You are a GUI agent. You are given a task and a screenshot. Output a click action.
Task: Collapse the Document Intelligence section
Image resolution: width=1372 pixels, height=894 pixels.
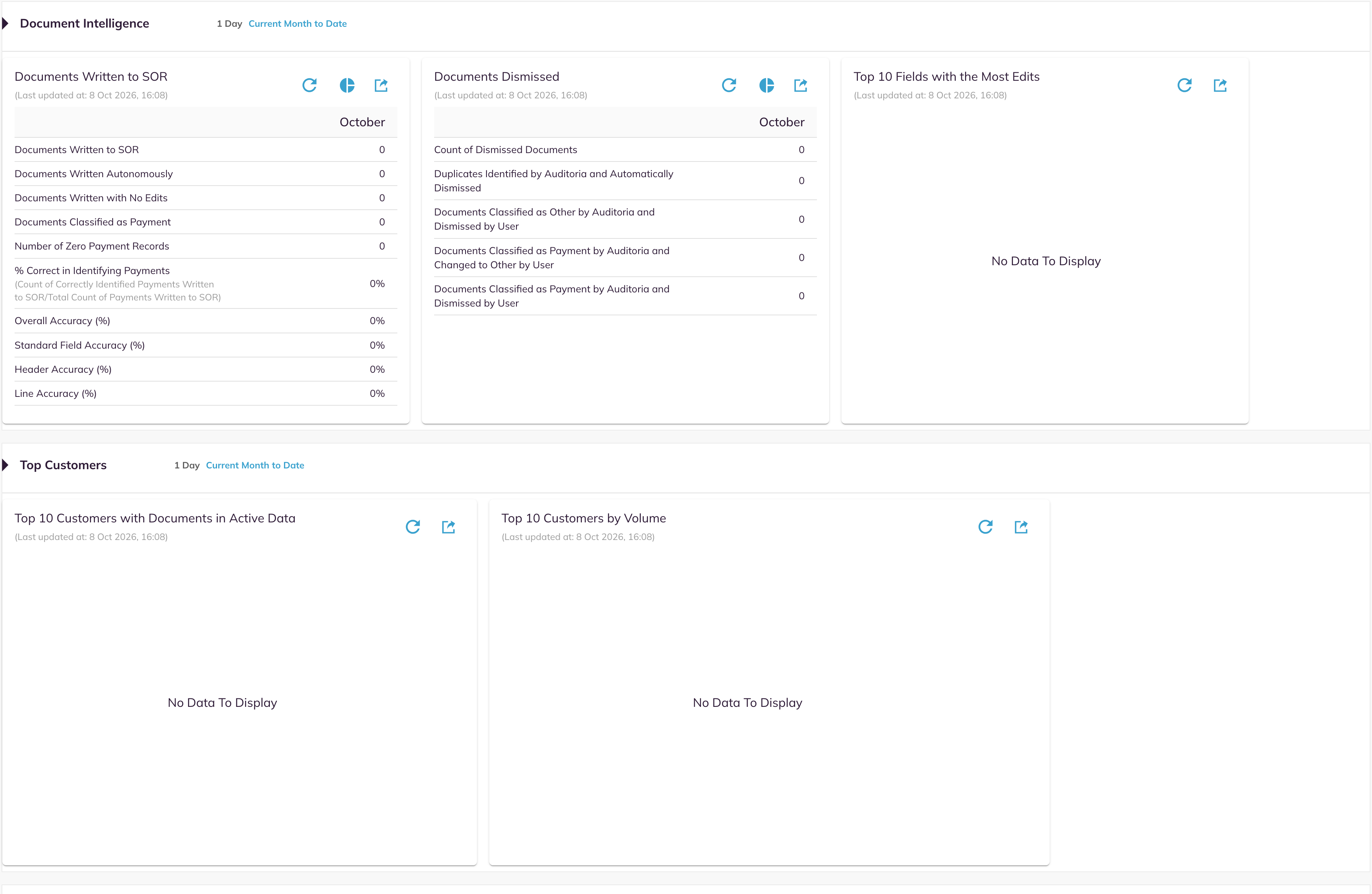pyautogui.click(x=6, y=24)
